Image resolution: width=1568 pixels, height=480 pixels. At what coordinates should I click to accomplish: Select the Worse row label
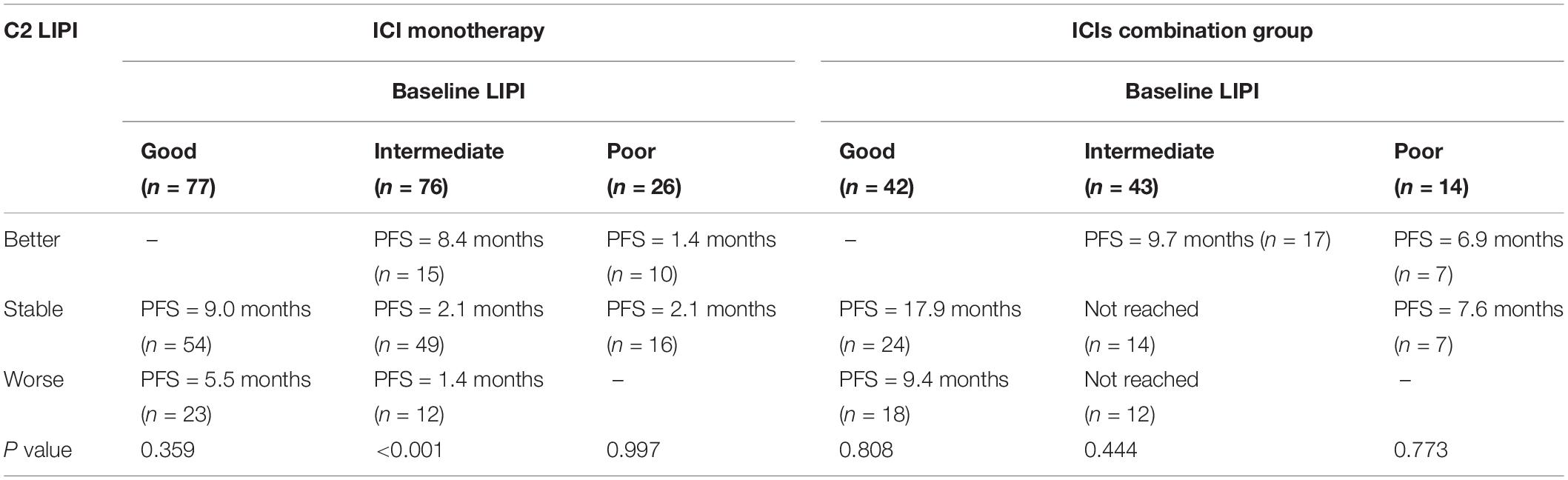pos(33,379)
